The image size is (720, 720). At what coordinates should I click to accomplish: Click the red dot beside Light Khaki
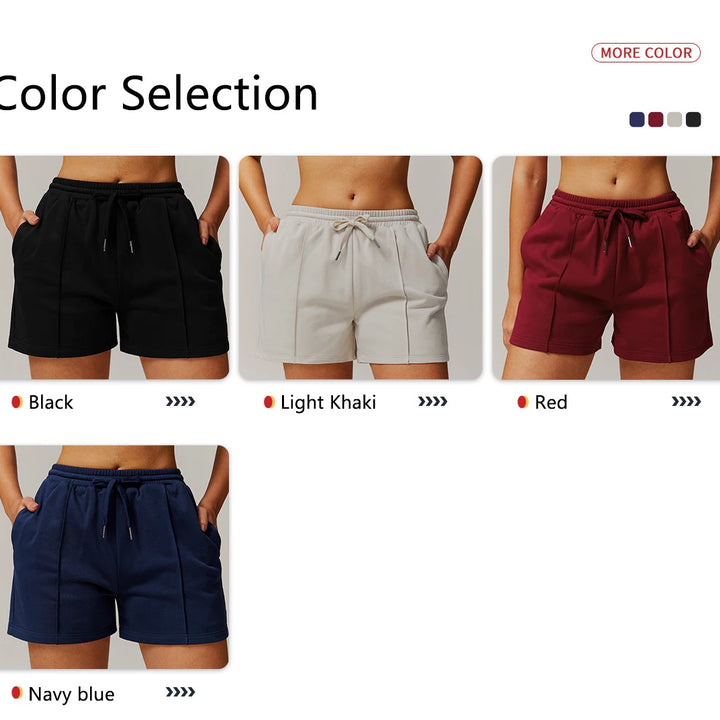click(269, 402)
